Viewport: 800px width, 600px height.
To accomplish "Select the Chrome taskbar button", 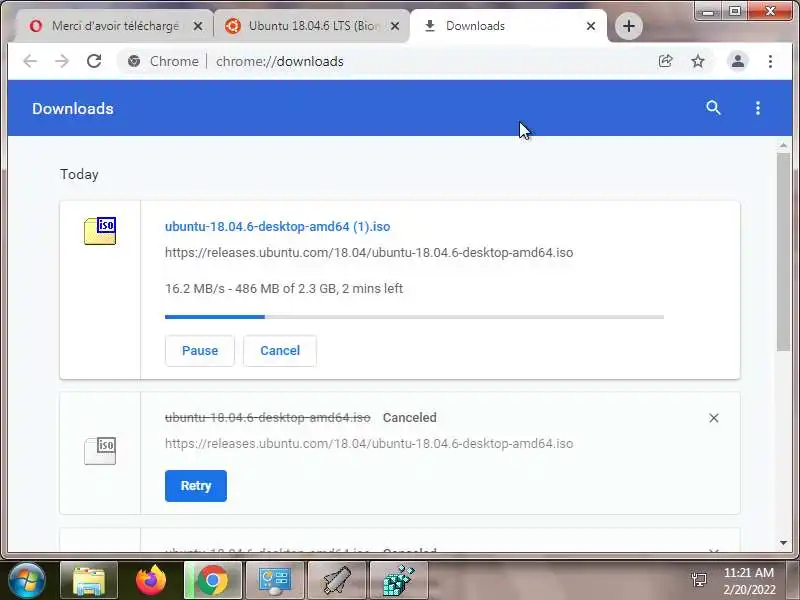I will point(213,581).
